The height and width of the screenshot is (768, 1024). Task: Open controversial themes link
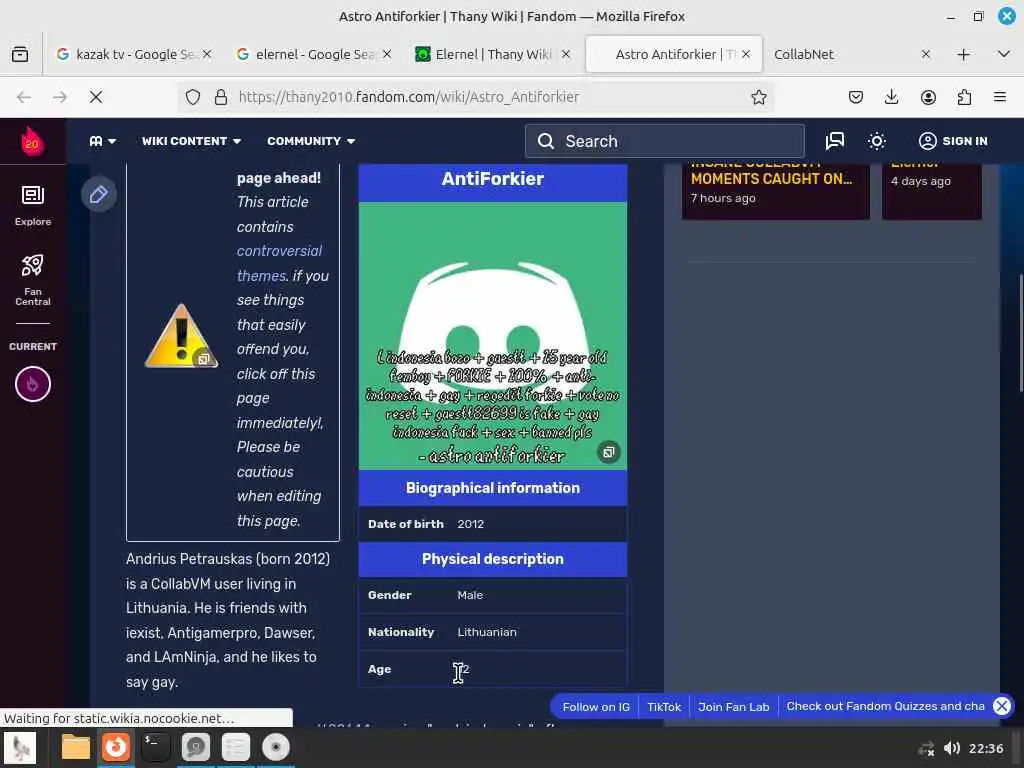[280, 263]
